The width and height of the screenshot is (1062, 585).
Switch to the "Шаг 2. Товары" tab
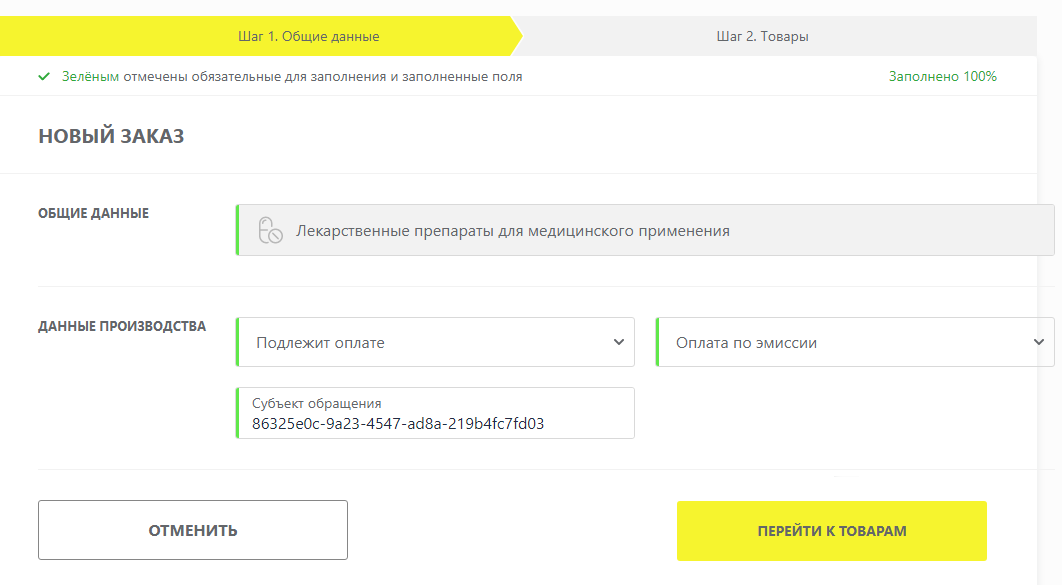click(x=763, y=35)
